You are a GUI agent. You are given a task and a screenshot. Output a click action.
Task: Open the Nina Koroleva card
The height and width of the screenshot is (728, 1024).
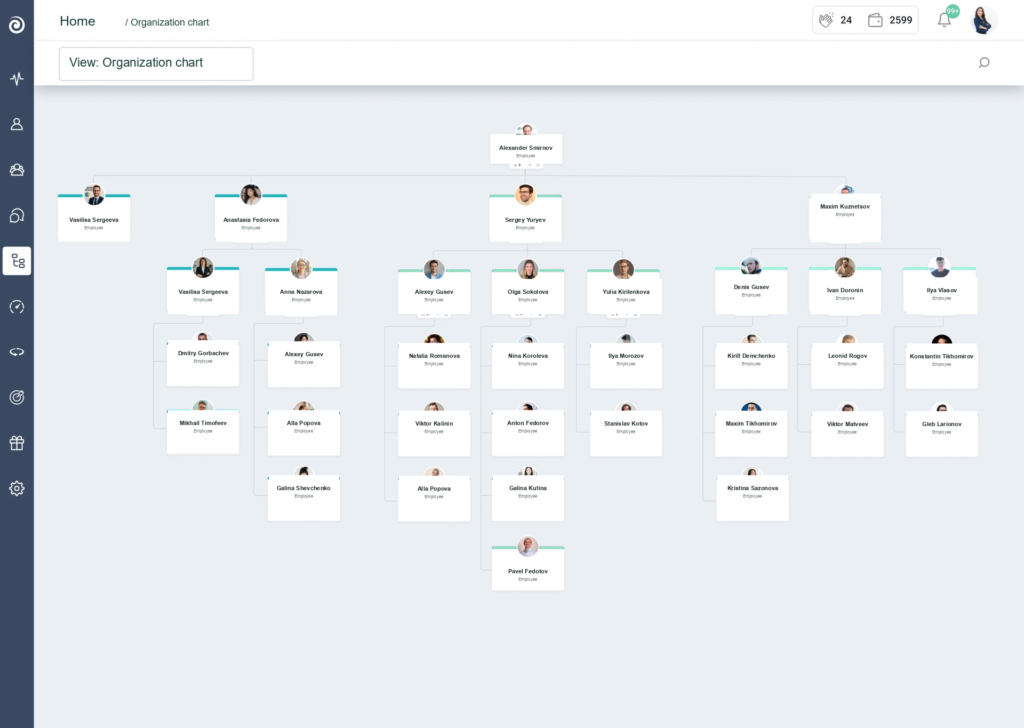point(528,366)
